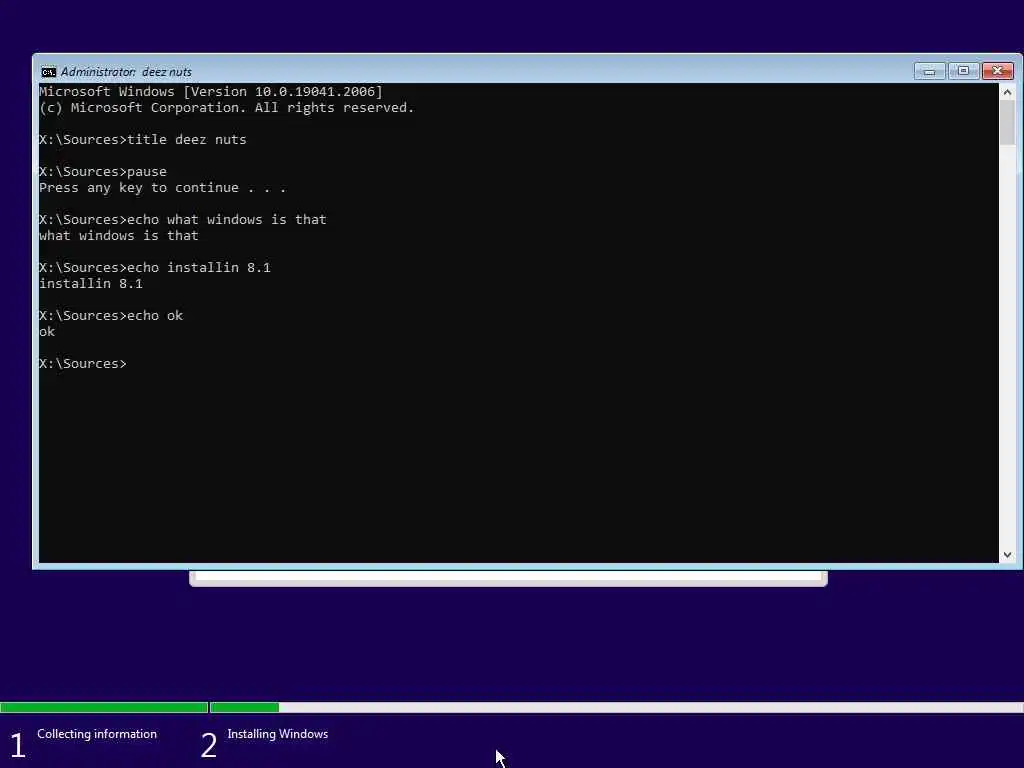Image resolution: width=1024 pixels, height=768 pixels.
Task: Click the 'ok' output line
Action: tap(46, 332)
